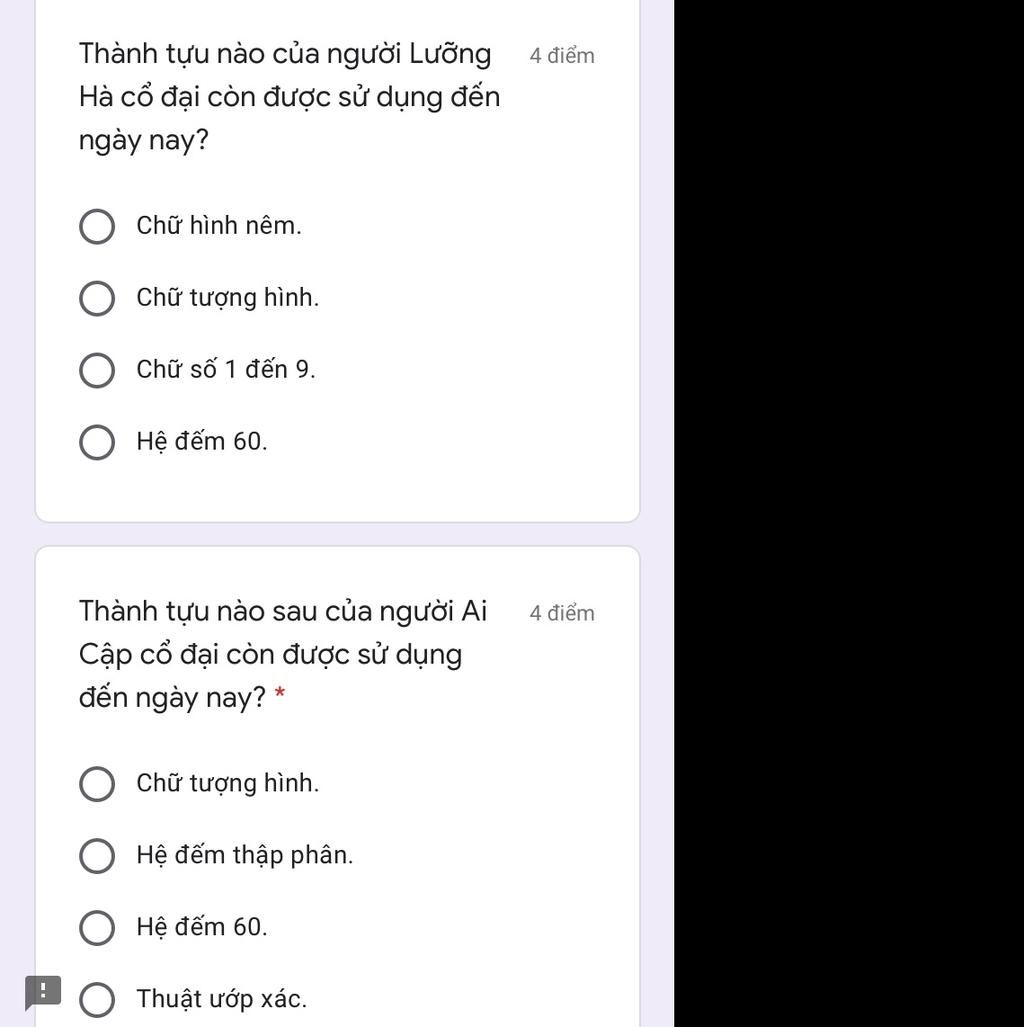
Task: Click the 'Thuật ướp xác.' label text
Action: (x=221, y=999)
